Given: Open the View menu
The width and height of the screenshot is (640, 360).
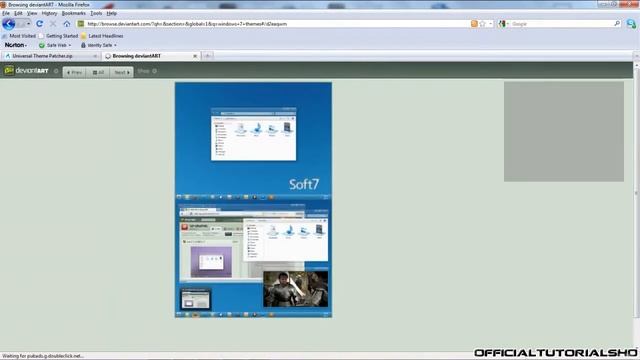Looking at the screenshot, I should click(x=32, y=13).
